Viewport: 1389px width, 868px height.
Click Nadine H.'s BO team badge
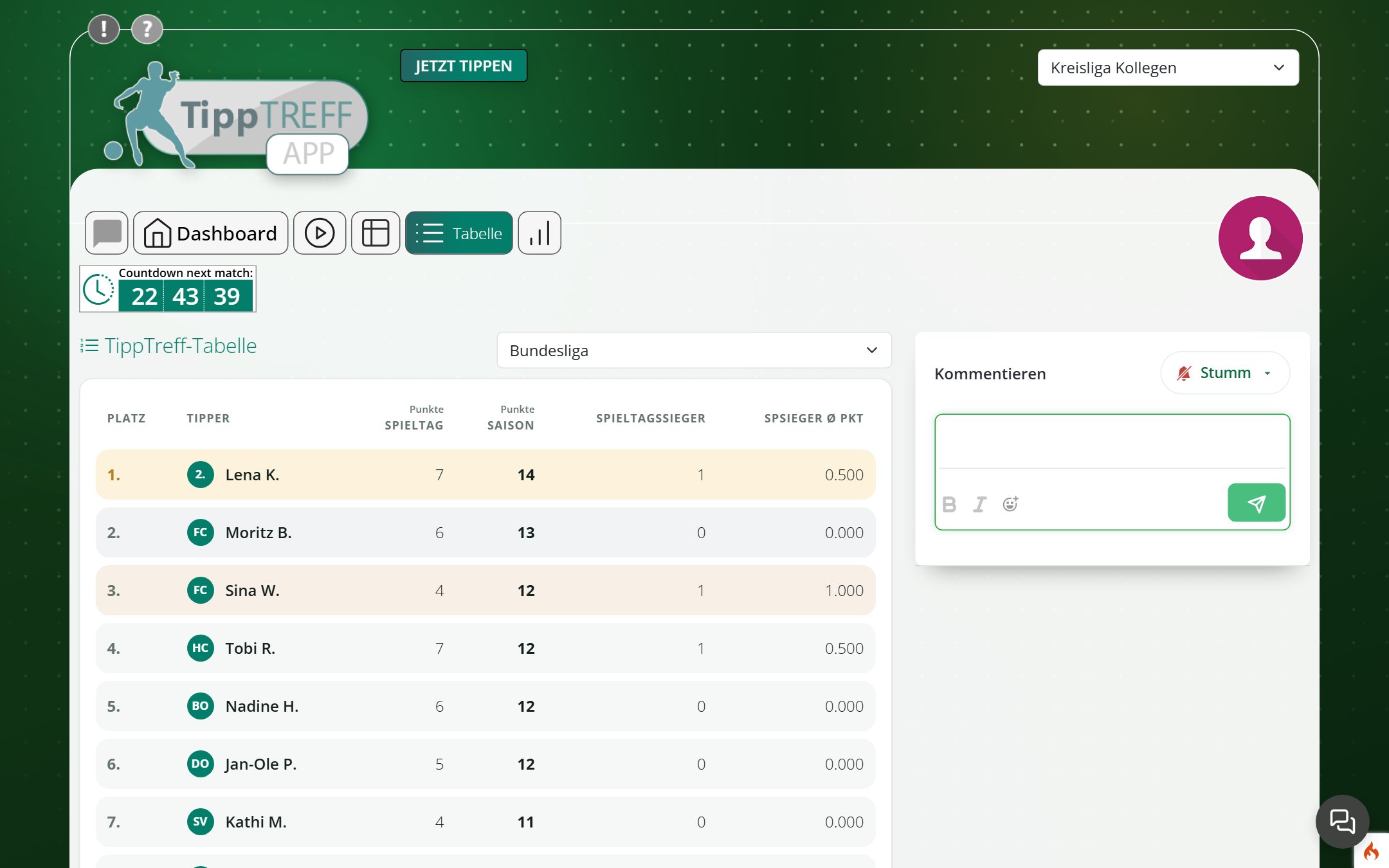tap(201, 706)
